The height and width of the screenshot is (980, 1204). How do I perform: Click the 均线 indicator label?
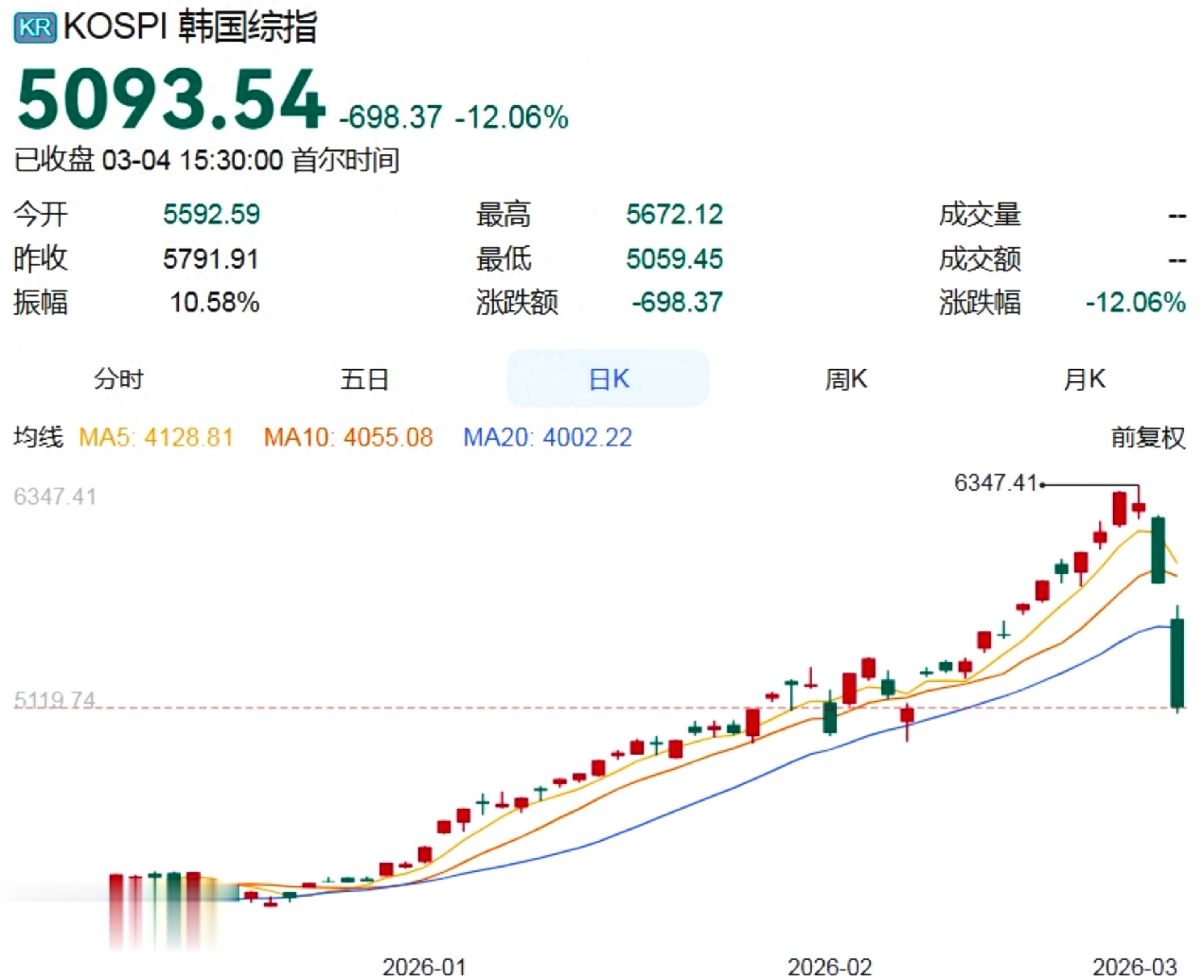[x=38, y=437]
